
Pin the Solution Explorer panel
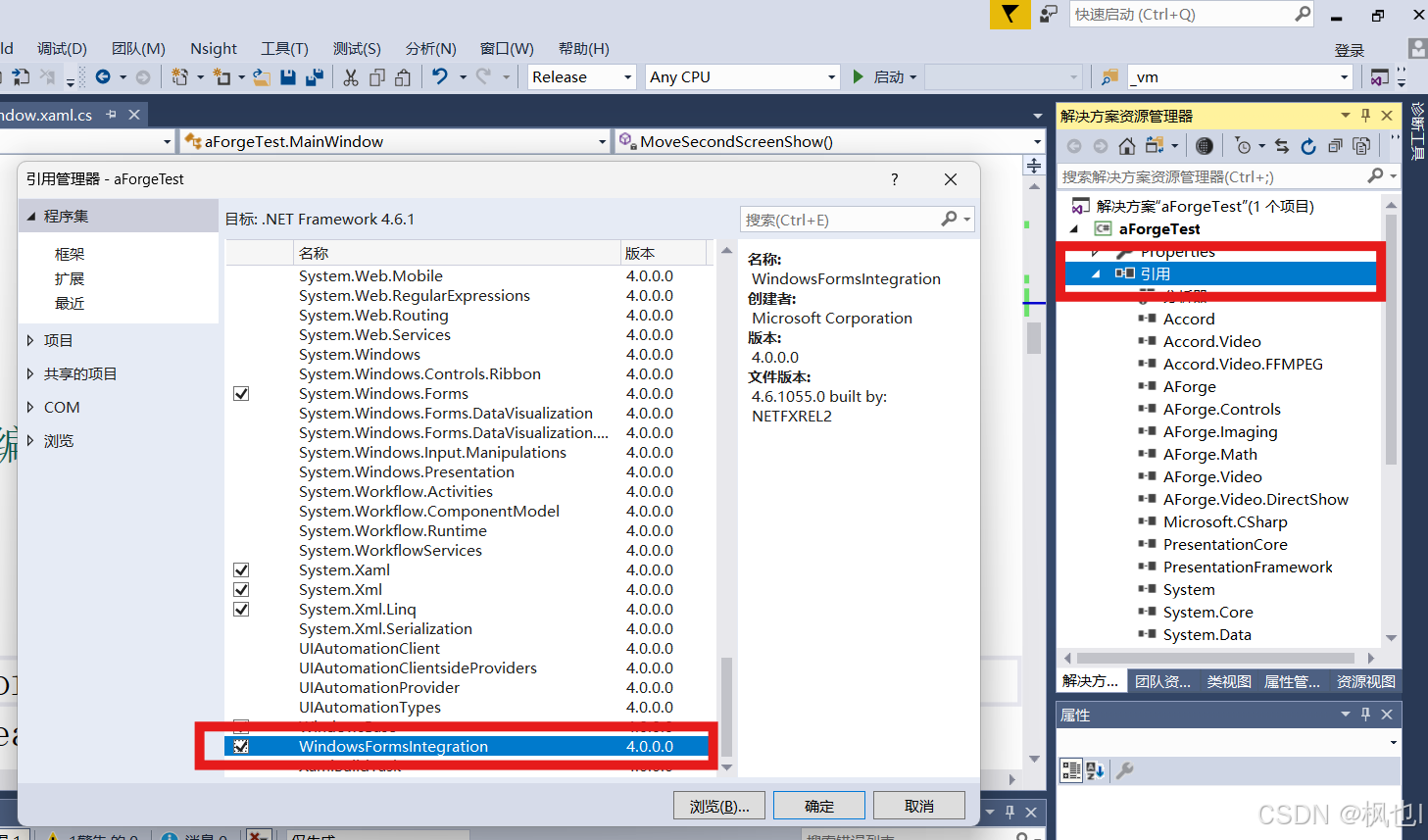(x=1366, y=116)
